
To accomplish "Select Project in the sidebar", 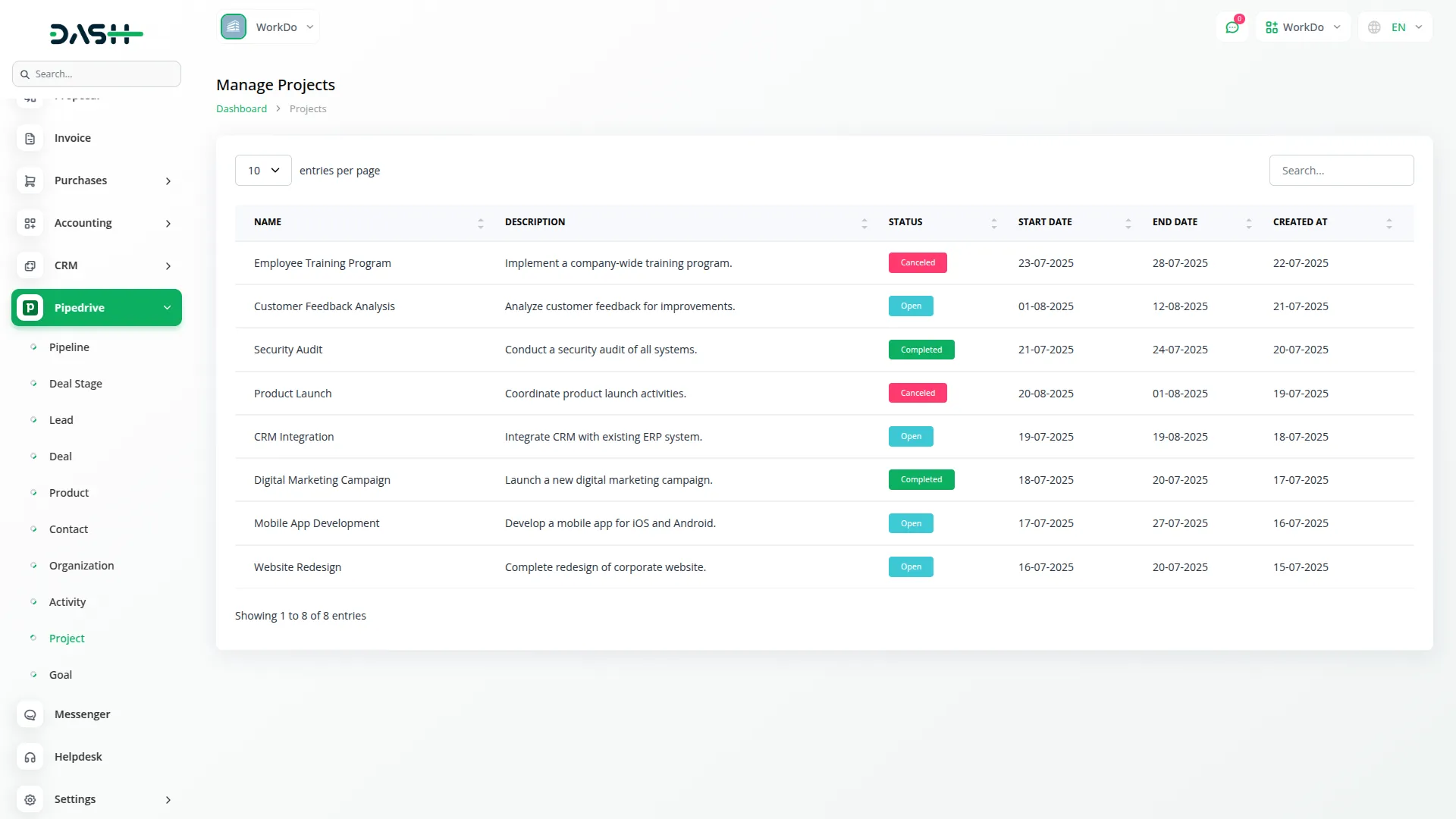I will tap(67, 638).
